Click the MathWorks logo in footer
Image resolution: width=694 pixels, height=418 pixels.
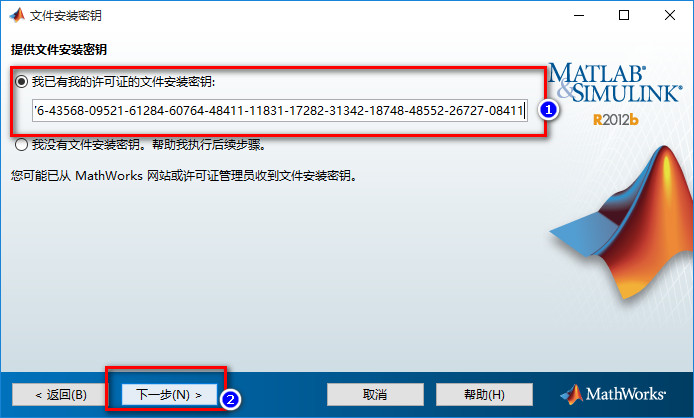coord(613,394)
